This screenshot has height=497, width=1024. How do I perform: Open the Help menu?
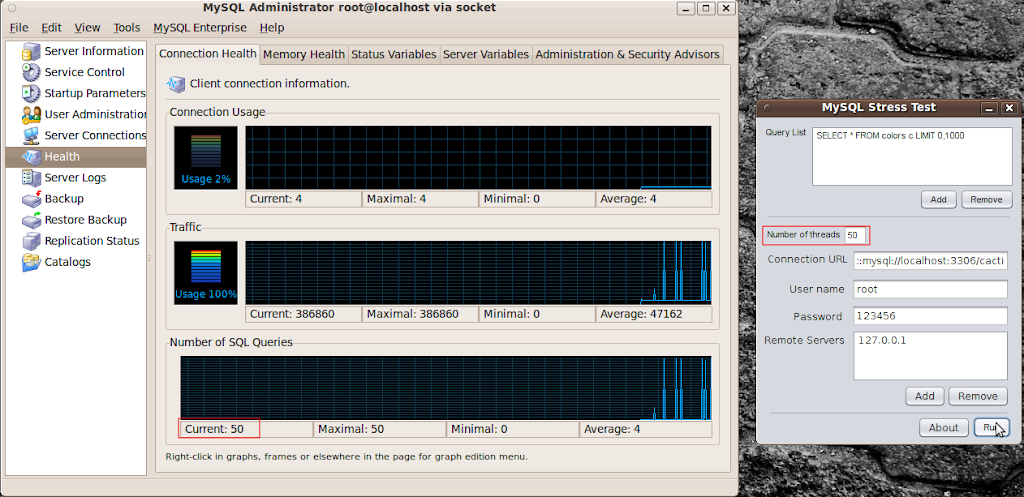pos(272,27)
